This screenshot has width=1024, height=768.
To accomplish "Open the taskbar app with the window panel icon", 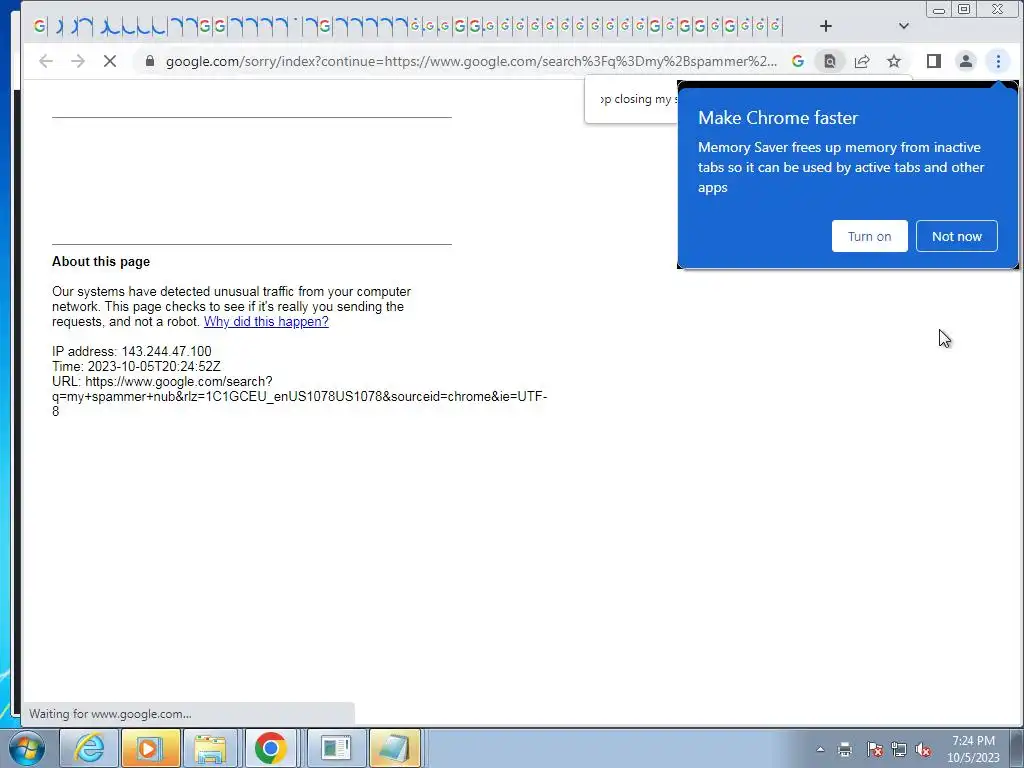I will [336, 748].
